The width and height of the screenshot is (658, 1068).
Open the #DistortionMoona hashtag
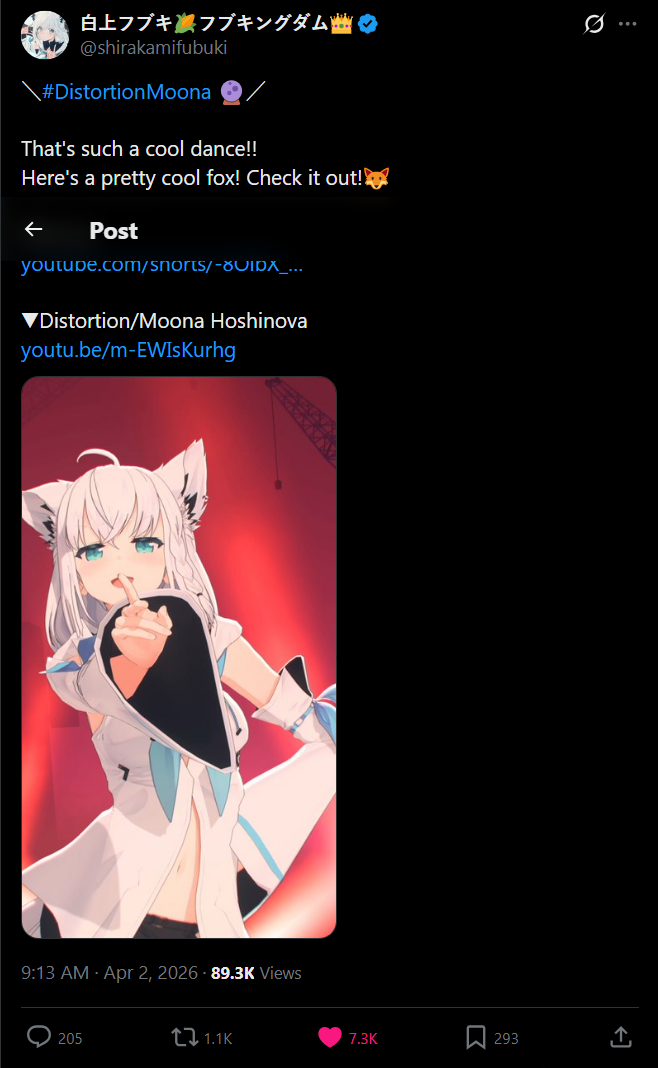click(x=127, y=91)
